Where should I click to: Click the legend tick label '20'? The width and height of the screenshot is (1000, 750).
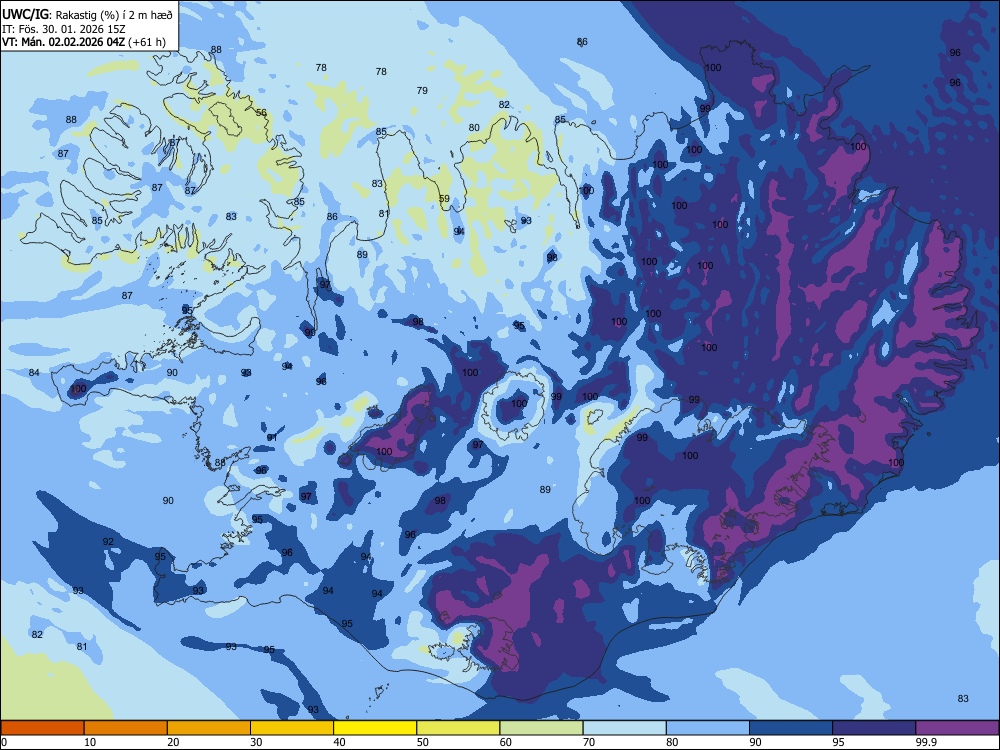tap(173, 742)
